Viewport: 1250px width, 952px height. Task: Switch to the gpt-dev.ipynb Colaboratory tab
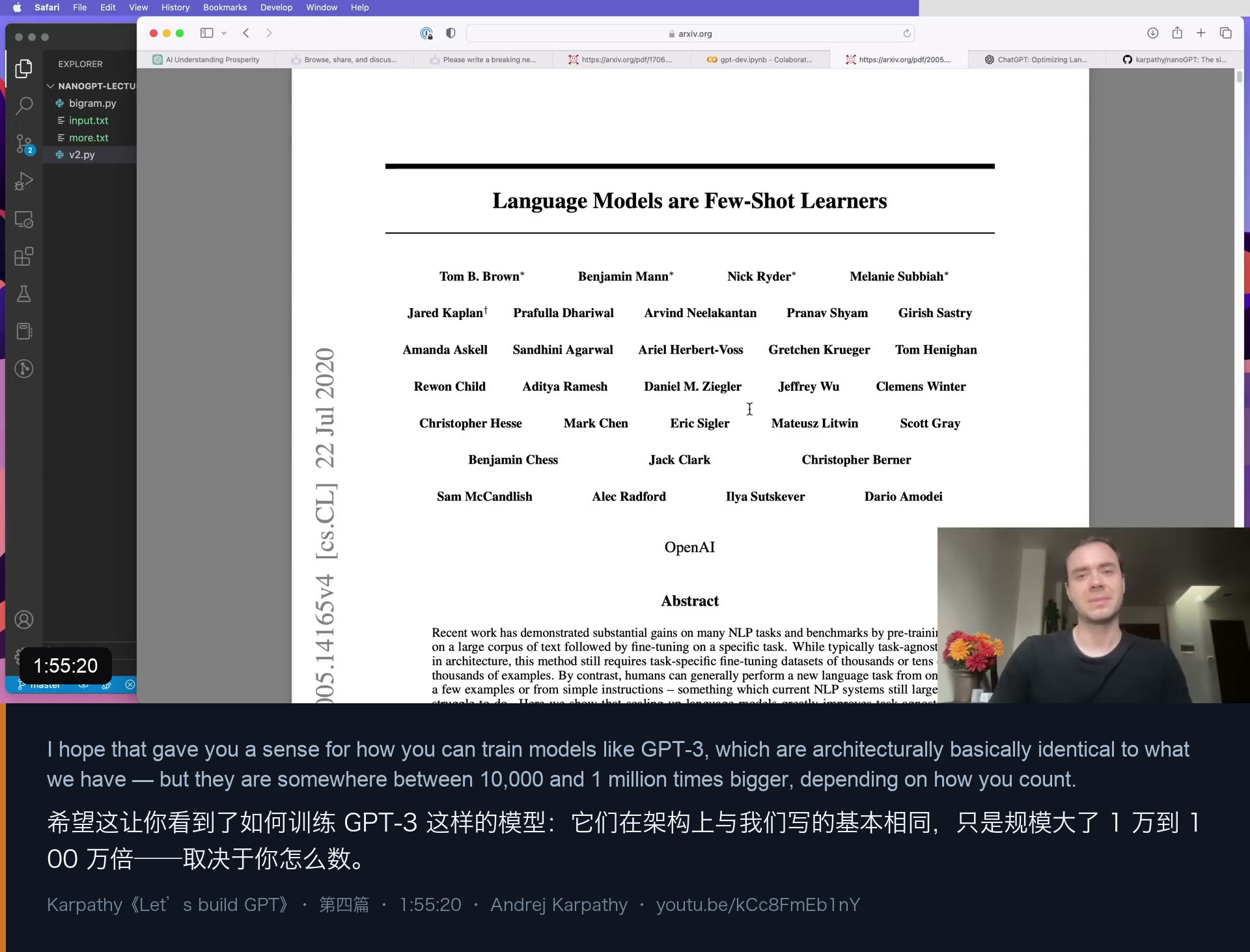pyautogui.click(x=760, y=60)
